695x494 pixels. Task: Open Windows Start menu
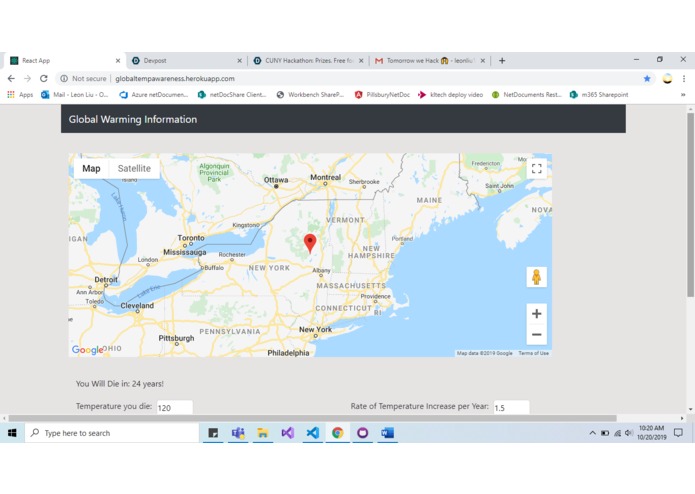point(12,433)
